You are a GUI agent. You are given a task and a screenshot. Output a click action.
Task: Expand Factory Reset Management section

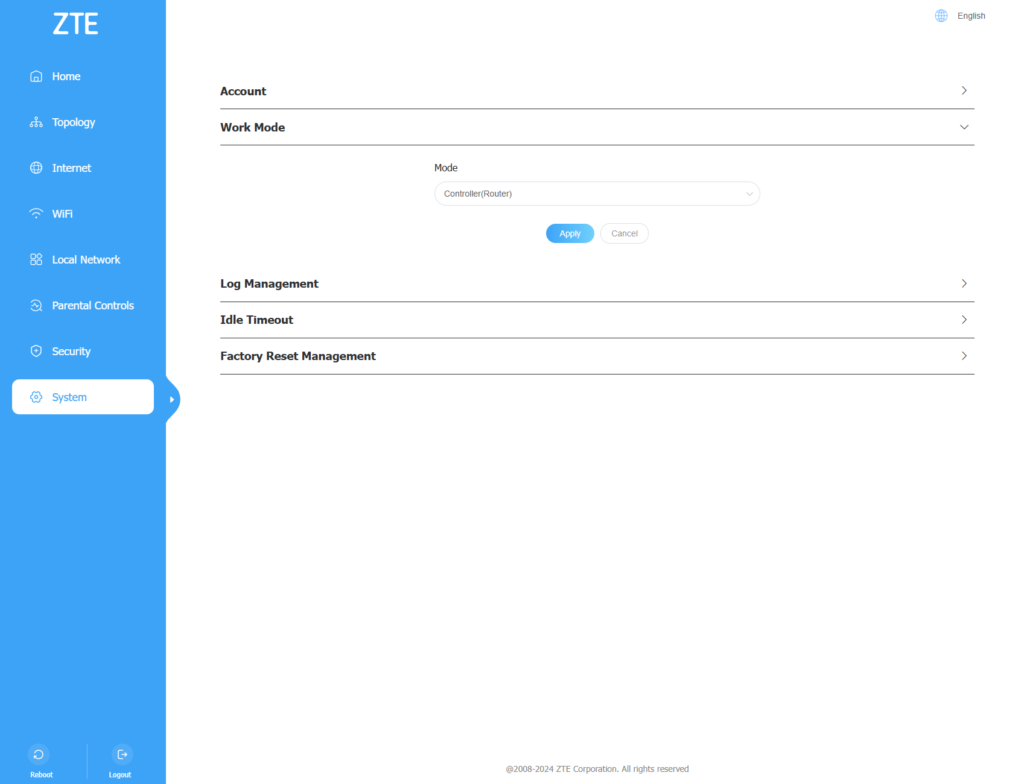964,356
